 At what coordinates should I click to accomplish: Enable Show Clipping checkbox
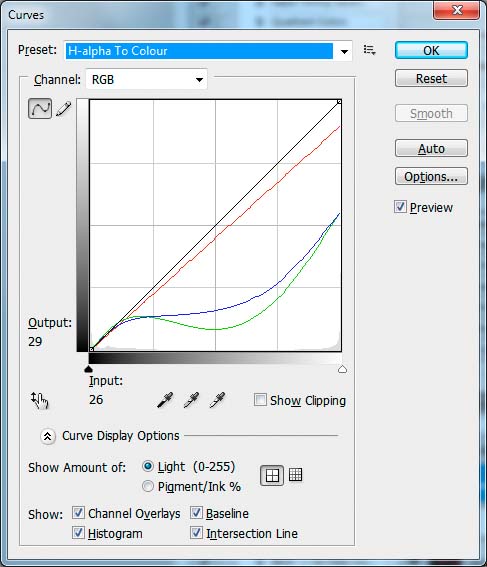260,400
